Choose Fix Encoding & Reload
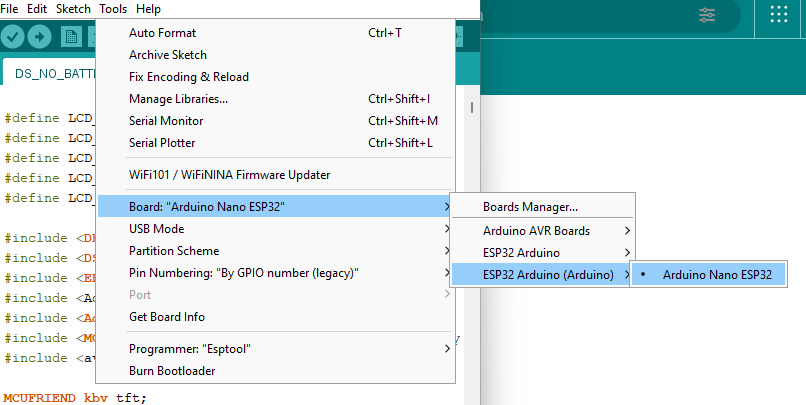Image resolution: width=806 pixels, height=405 pixels. click(x=276, y=77)
